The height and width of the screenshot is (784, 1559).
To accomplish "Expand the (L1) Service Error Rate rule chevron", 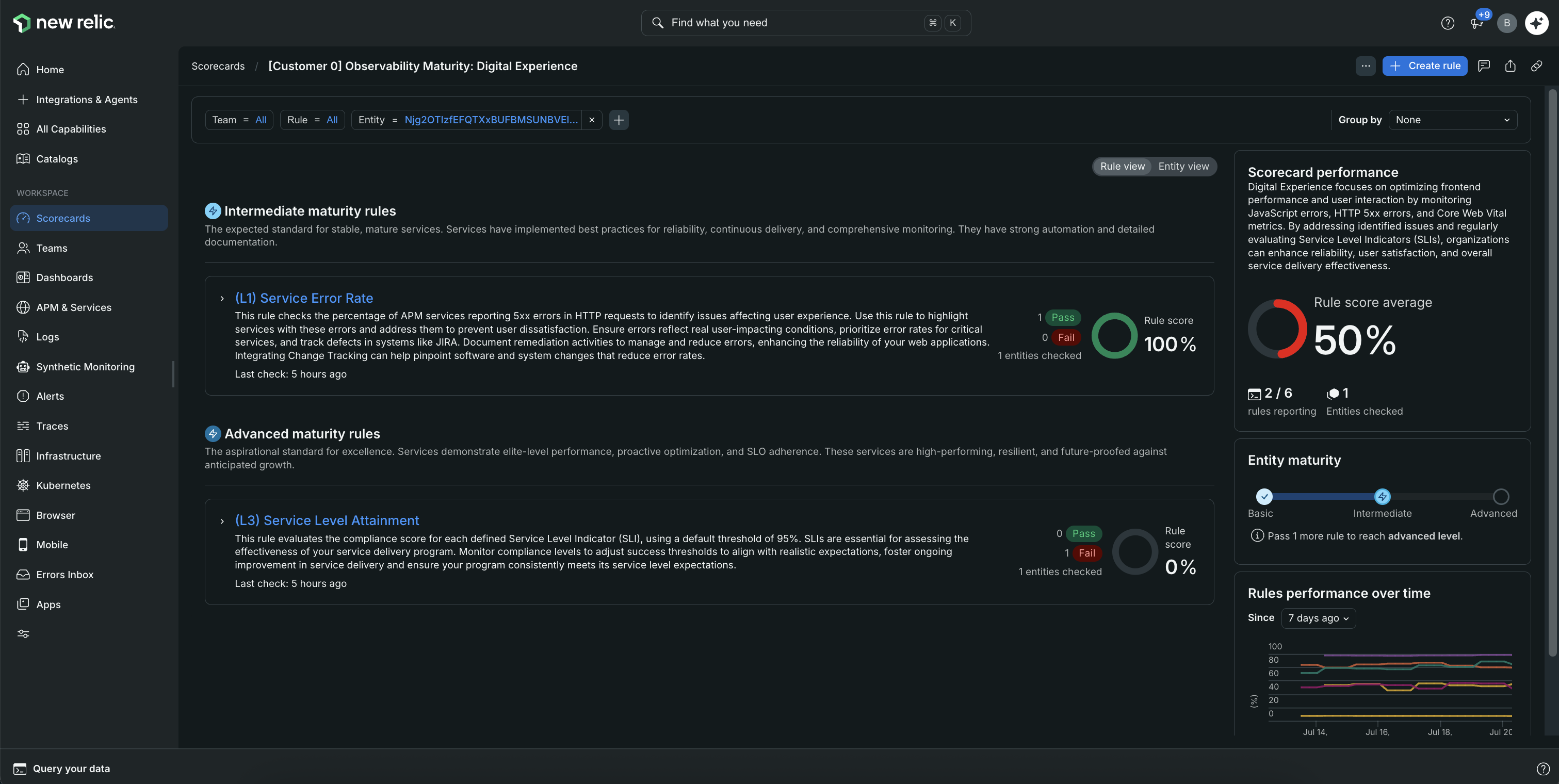I will pos(222,299).
